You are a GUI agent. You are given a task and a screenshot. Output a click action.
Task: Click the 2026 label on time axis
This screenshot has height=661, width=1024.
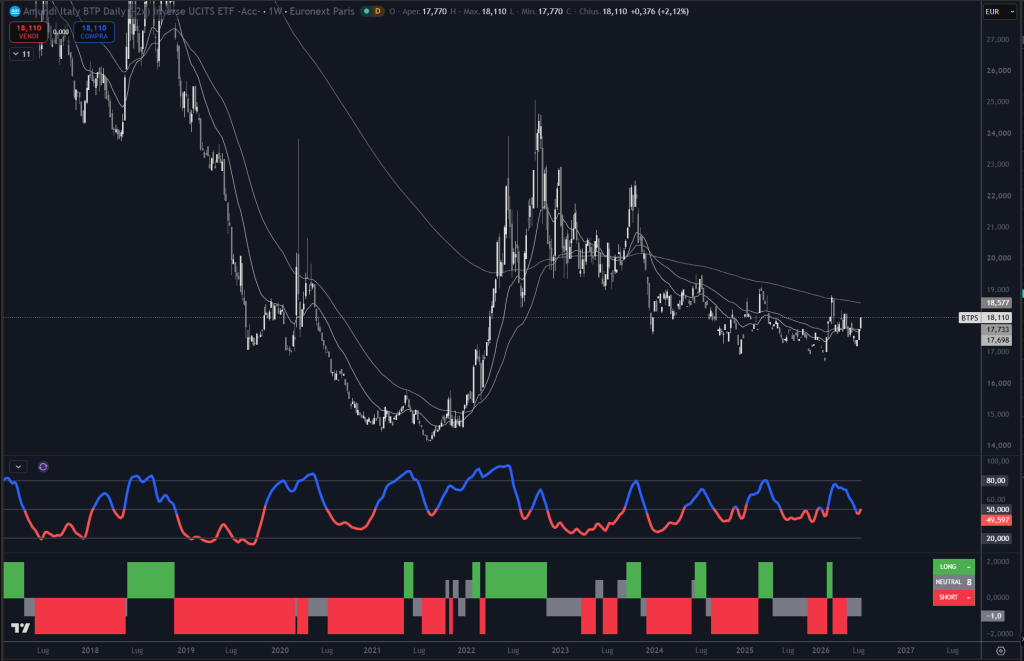(821, 651)
